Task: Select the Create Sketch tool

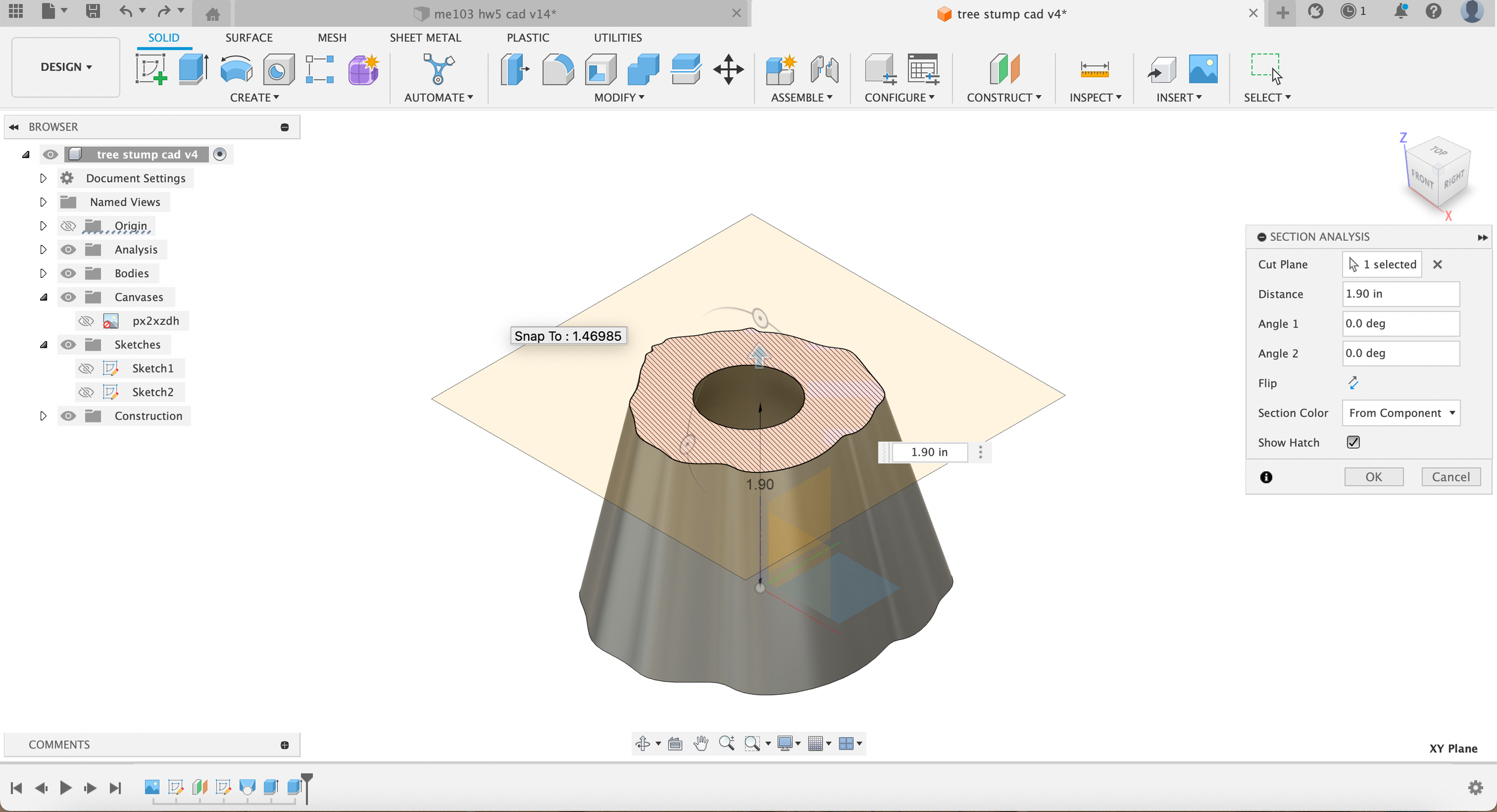Action: point(150,69)
